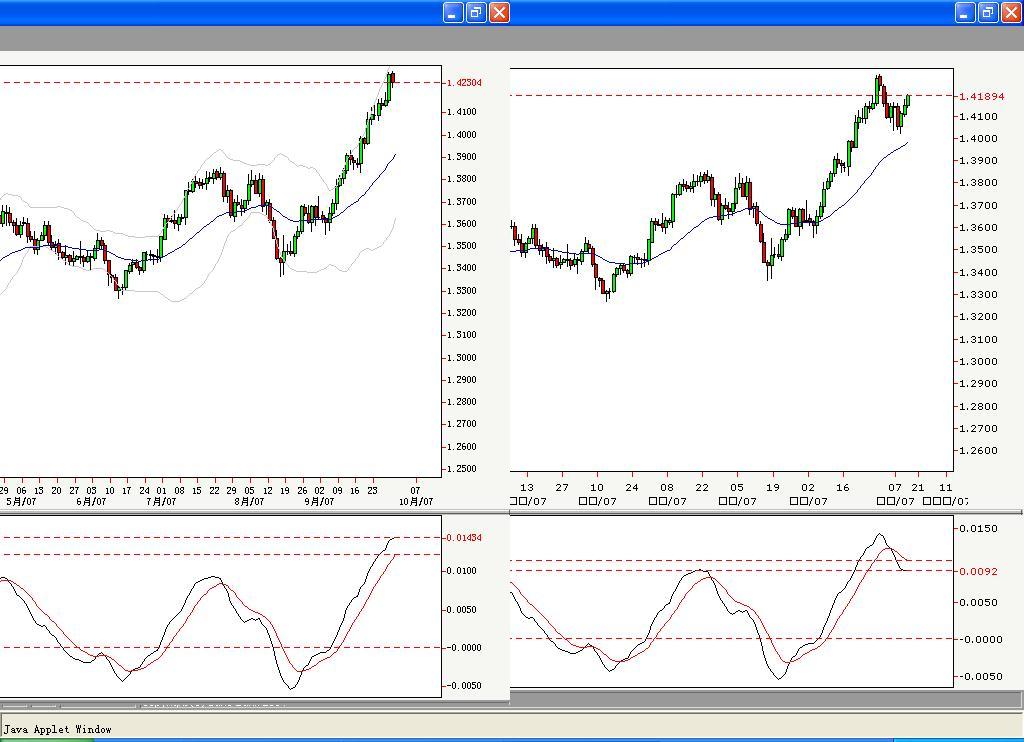Viewport: 1024px width, 742px height.
Task: Select 0.01434 indicator value on left panel
Action: pyautogui.click(x=464, y=538)
